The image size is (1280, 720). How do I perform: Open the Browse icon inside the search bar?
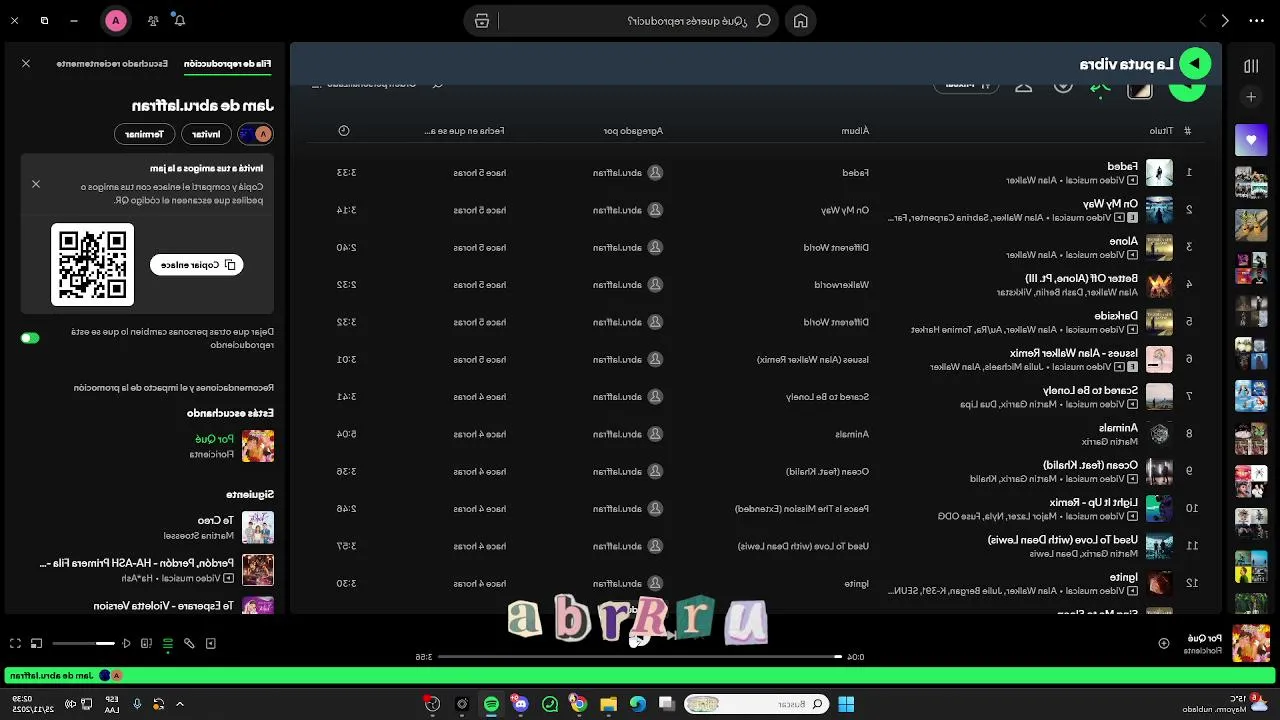482,20
